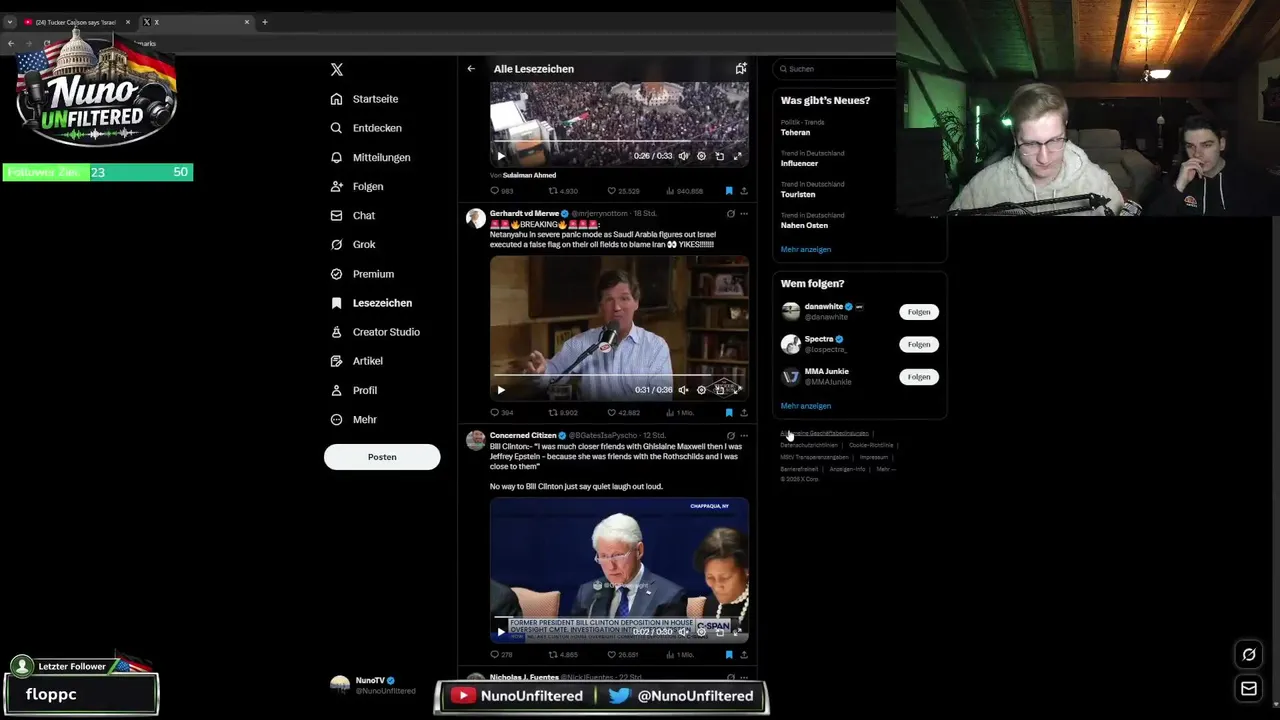Open more options on Concerned Citizen post
The height and width of the screenshot is (720, 1280).
click(744, 435)
